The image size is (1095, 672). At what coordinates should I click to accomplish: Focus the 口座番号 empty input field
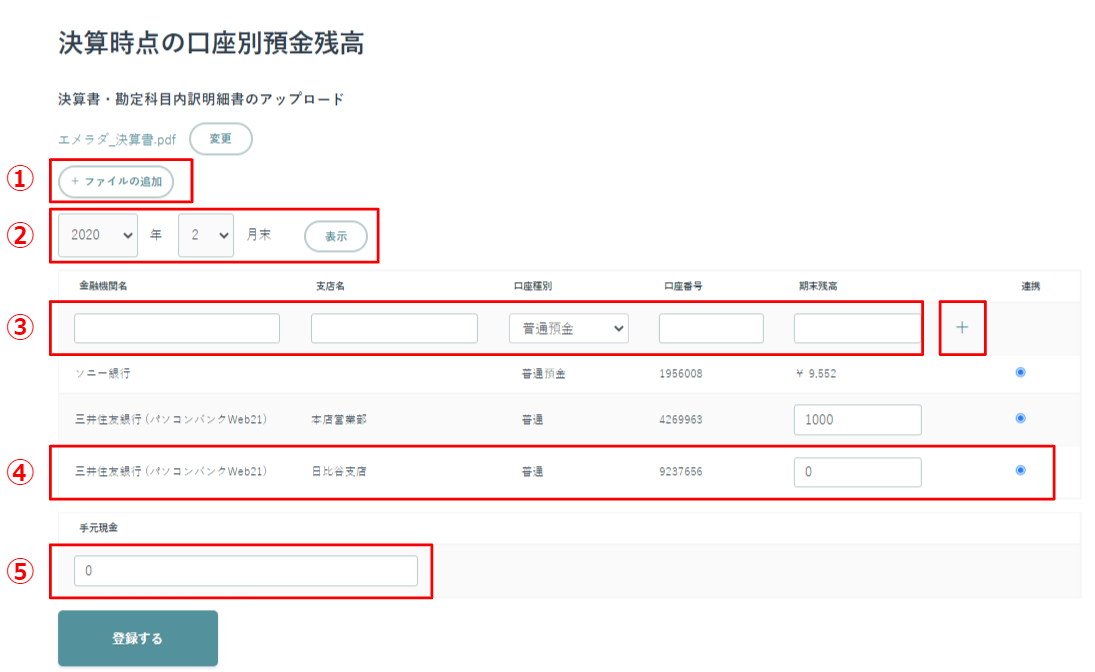pos(711,328)
